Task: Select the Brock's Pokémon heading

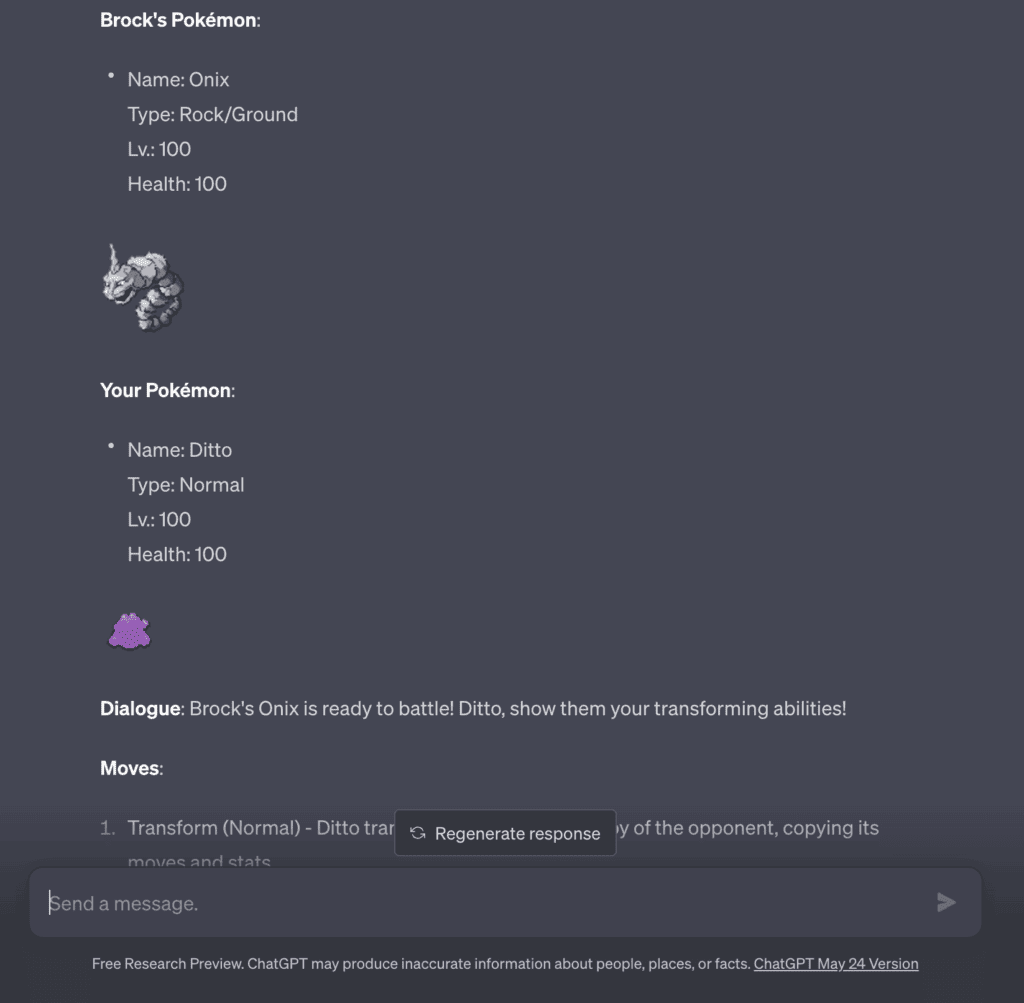Action: coord(176,19)
